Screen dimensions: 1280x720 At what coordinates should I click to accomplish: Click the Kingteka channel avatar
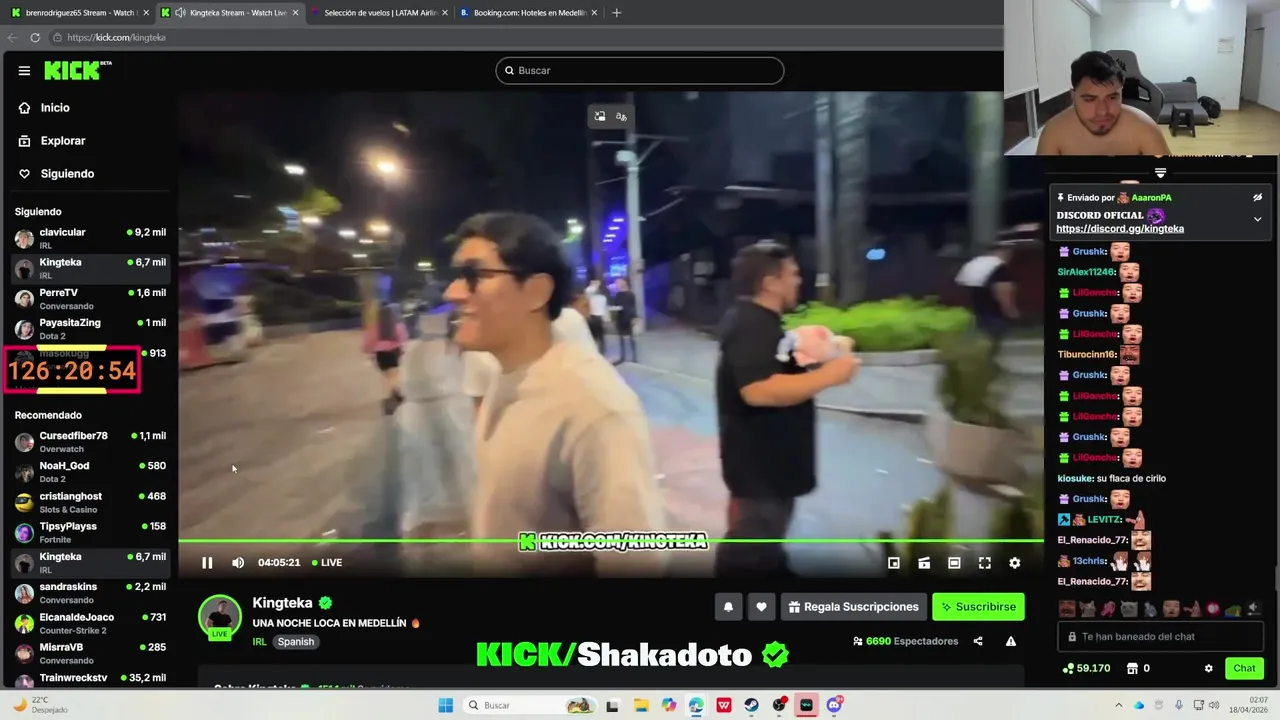point(220,616)
